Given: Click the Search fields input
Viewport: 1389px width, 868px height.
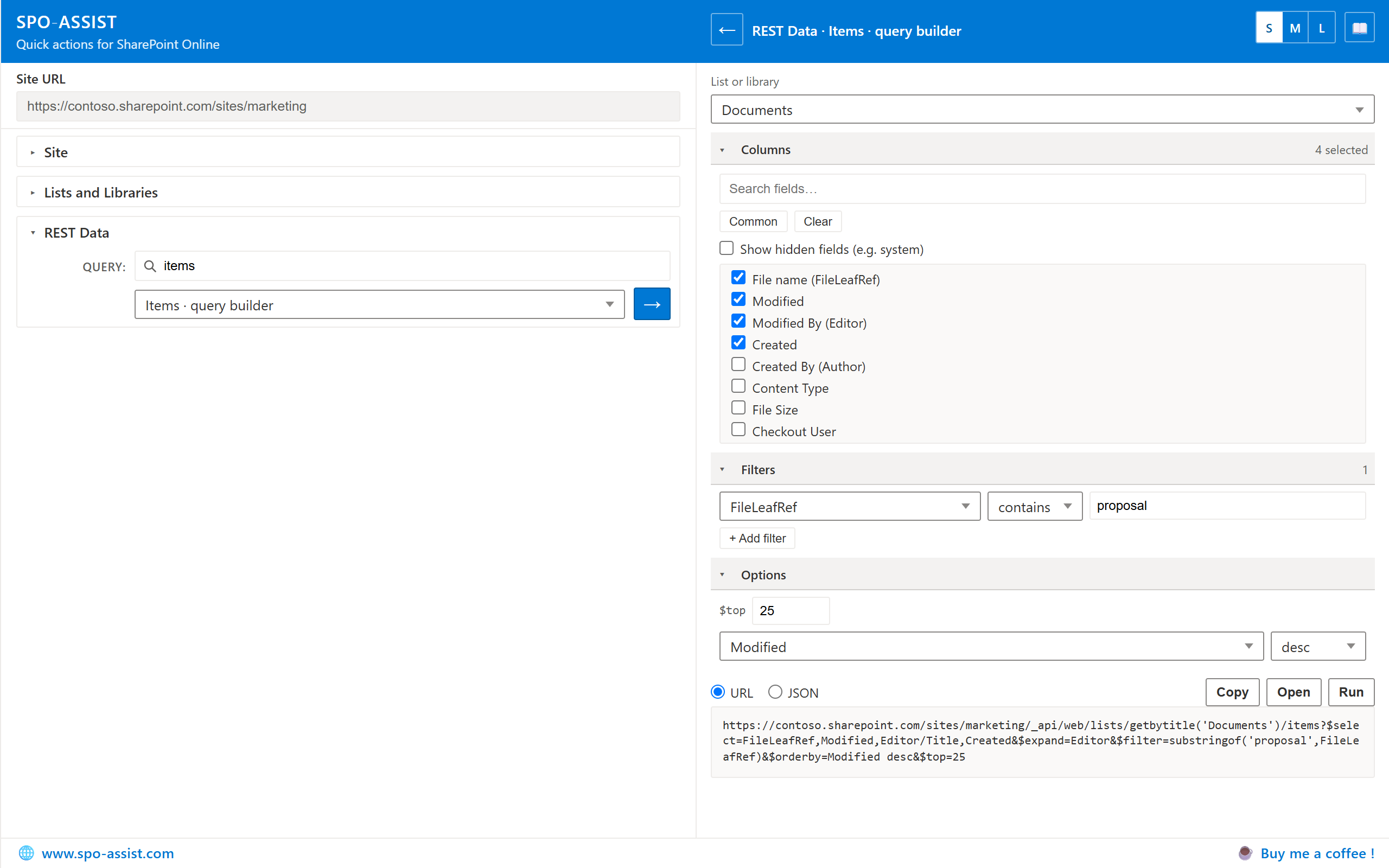Looking at the screenshot, I should click(x=1042, y=189).
